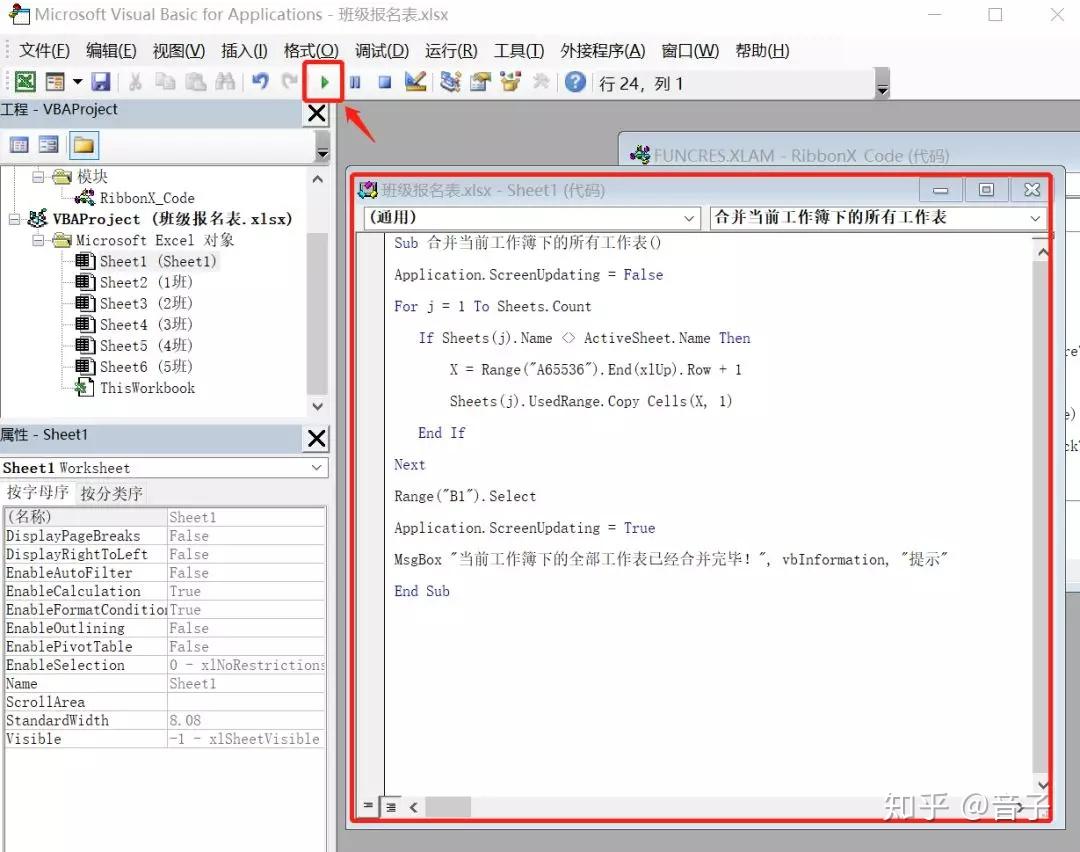Click Procedure View button at code window bottom

click(368, 806)
